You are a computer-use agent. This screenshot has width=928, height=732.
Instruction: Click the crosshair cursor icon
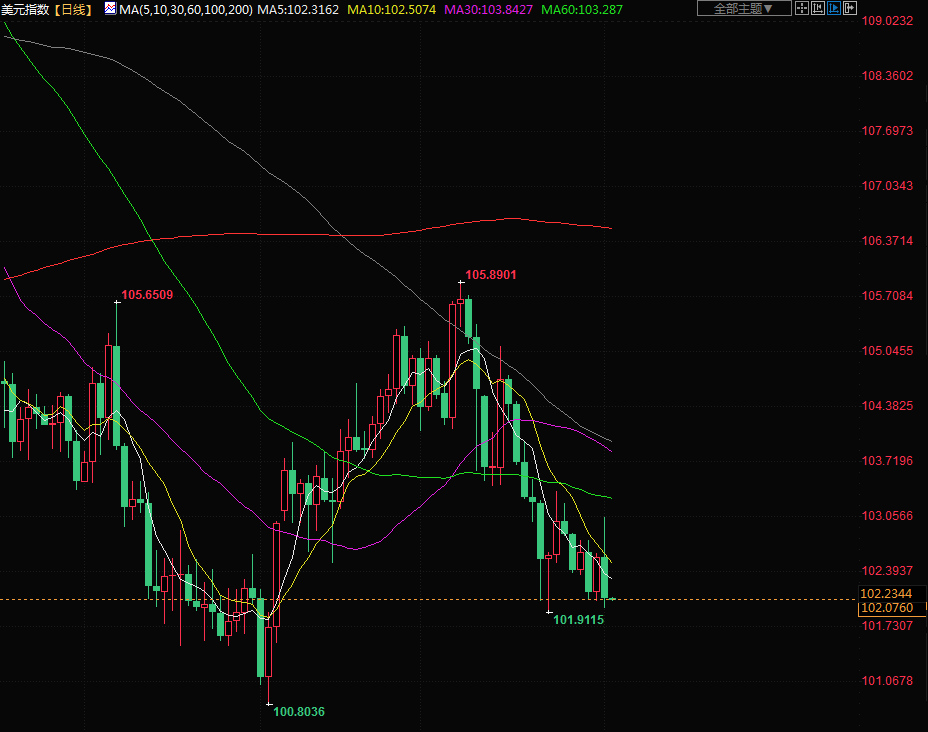click(801, 9)
